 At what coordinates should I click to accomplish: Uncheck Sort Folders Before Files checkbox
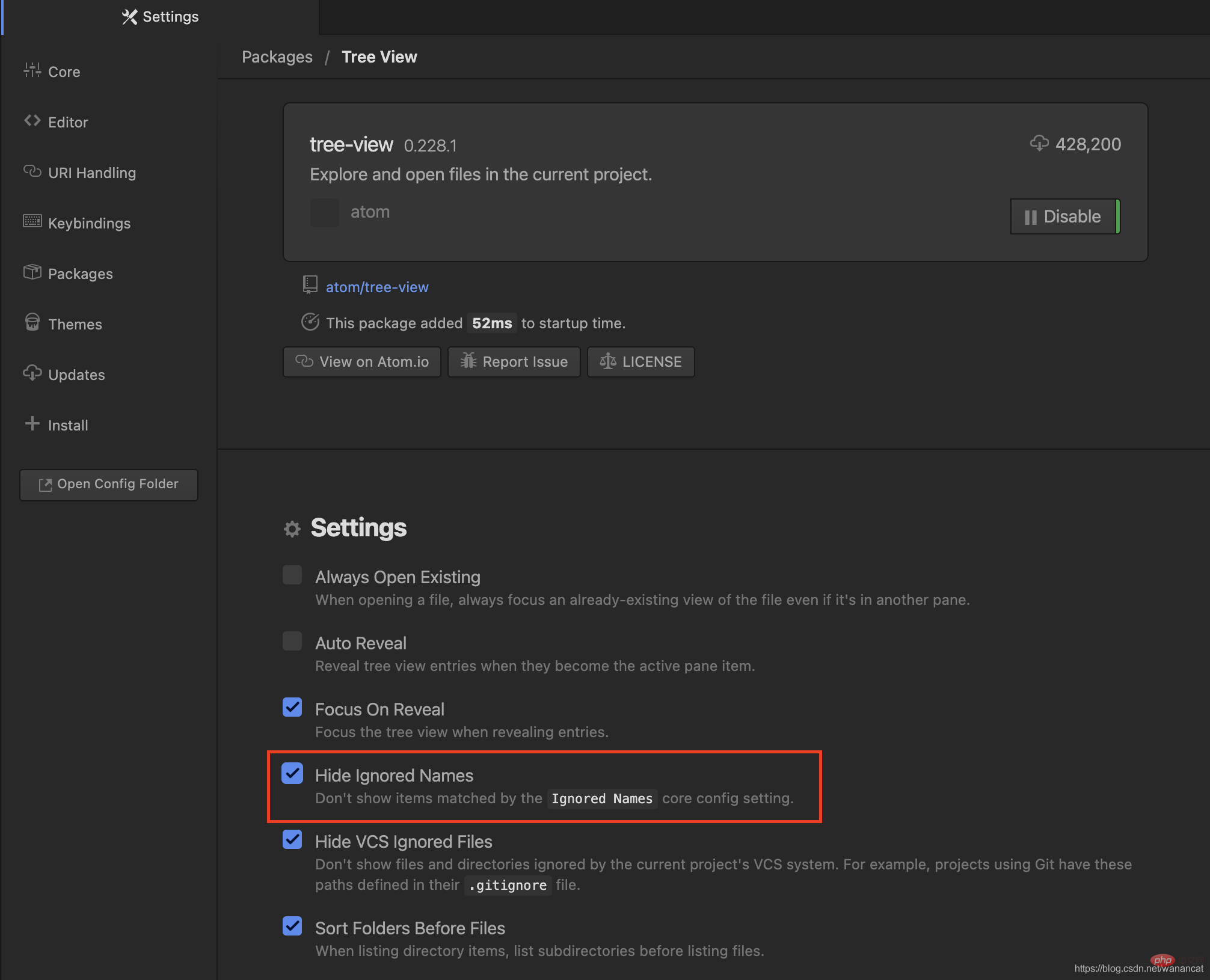pyautogui.click(x=292, y=926)
